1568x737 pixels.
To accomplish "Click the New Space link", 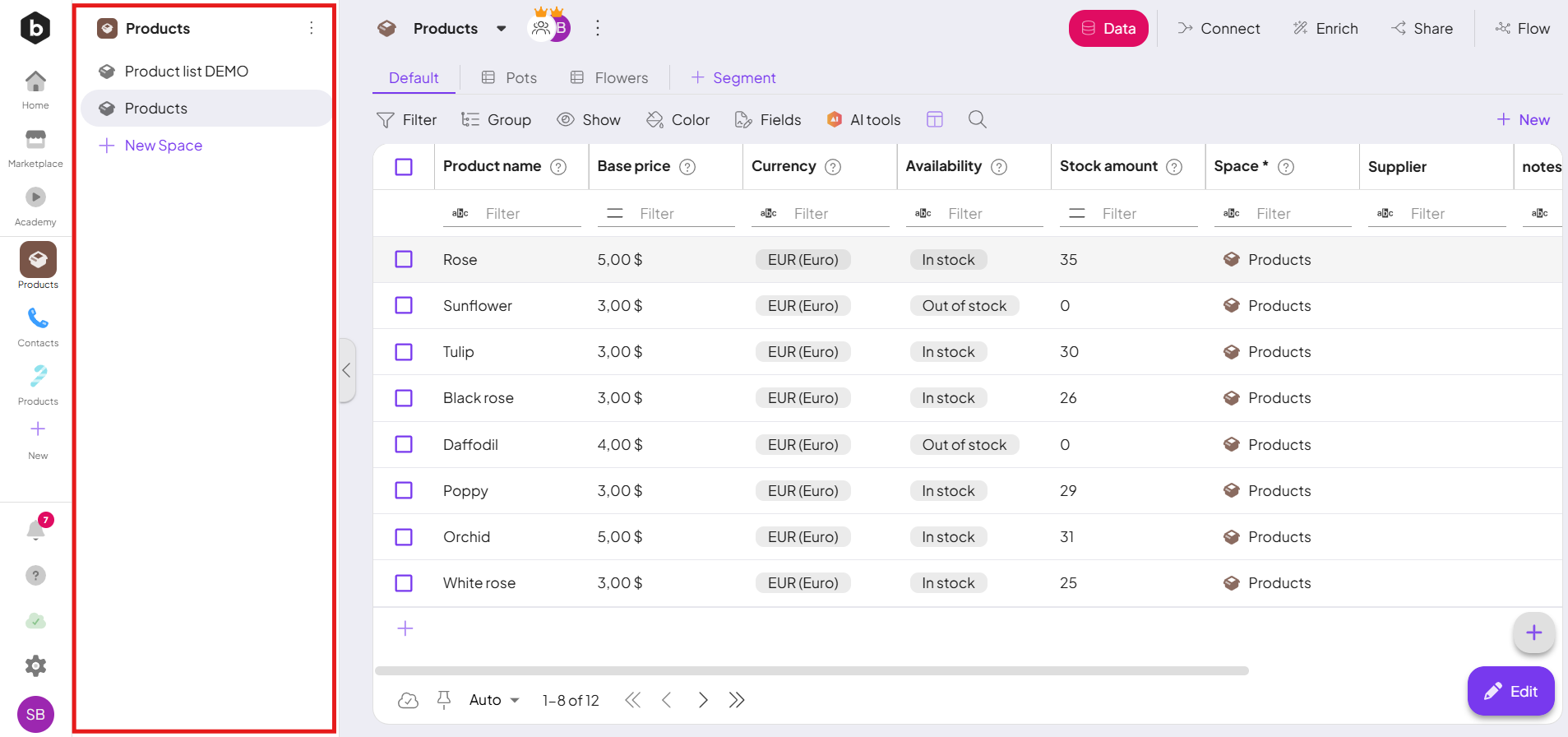I will (163, 146).
